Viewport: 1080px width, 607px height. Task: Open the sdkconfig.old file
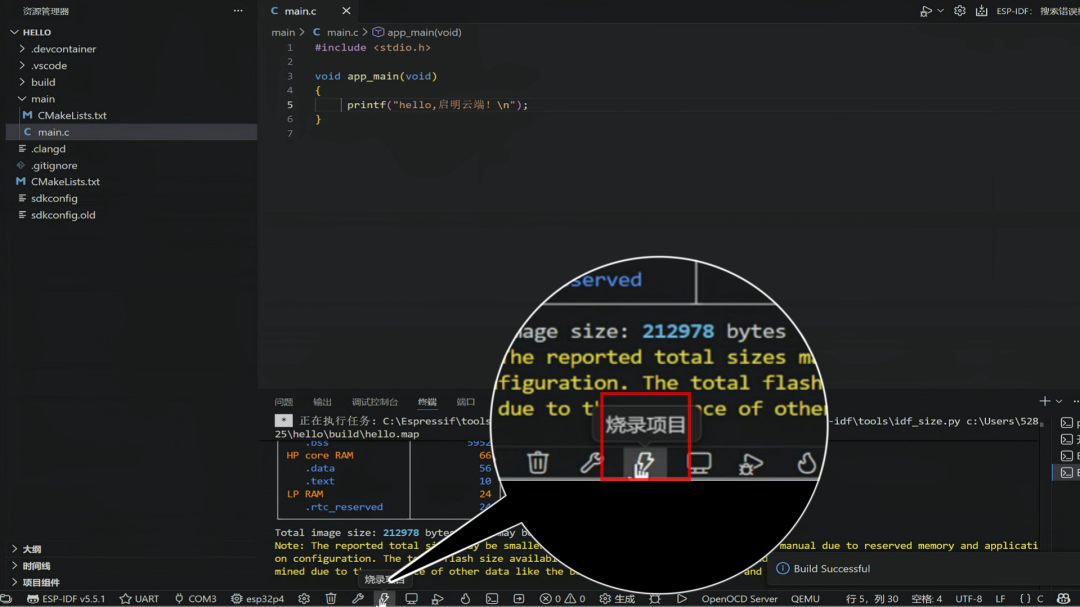63,215
